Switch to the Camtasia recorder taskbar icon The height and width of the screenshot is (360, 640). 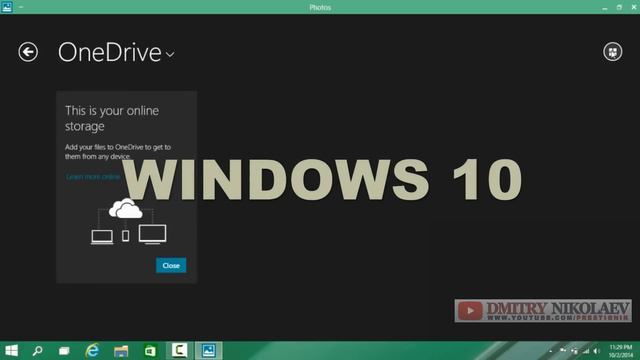click(x=179, y=351)
